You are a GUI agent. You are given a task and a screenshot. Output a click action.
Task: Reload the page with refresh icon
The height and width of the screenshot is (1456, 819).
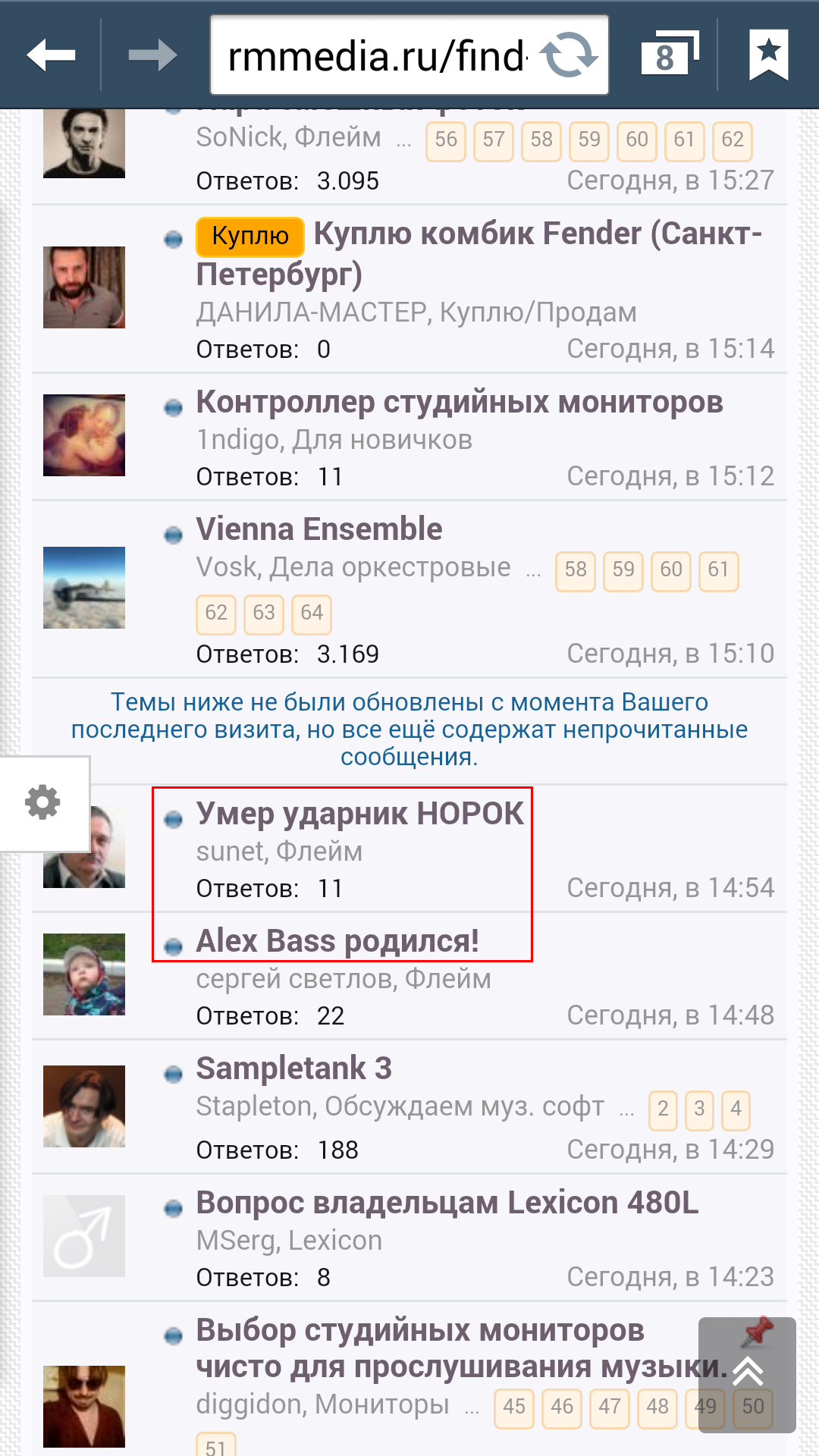tap(569, 55)
